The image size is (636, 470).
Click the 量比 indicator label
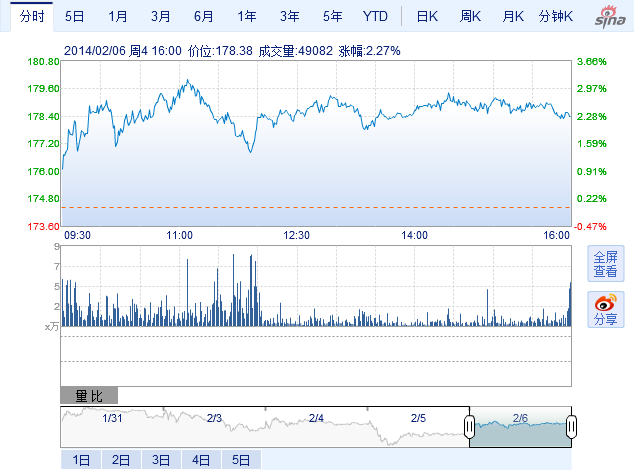(89, 396)
